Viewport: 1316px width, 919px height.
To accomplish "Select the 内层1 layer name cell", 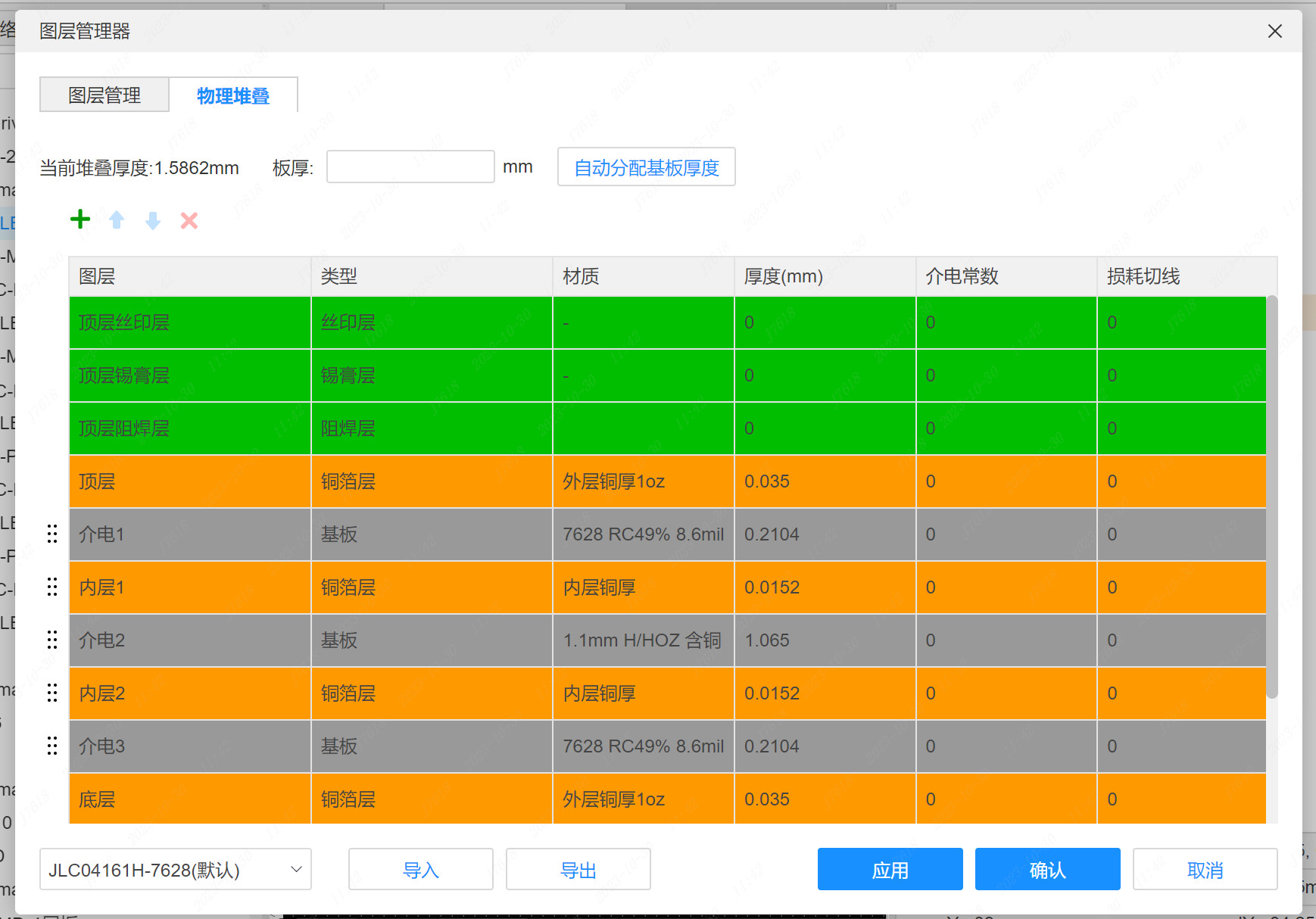I will click(x=190, y=587).
